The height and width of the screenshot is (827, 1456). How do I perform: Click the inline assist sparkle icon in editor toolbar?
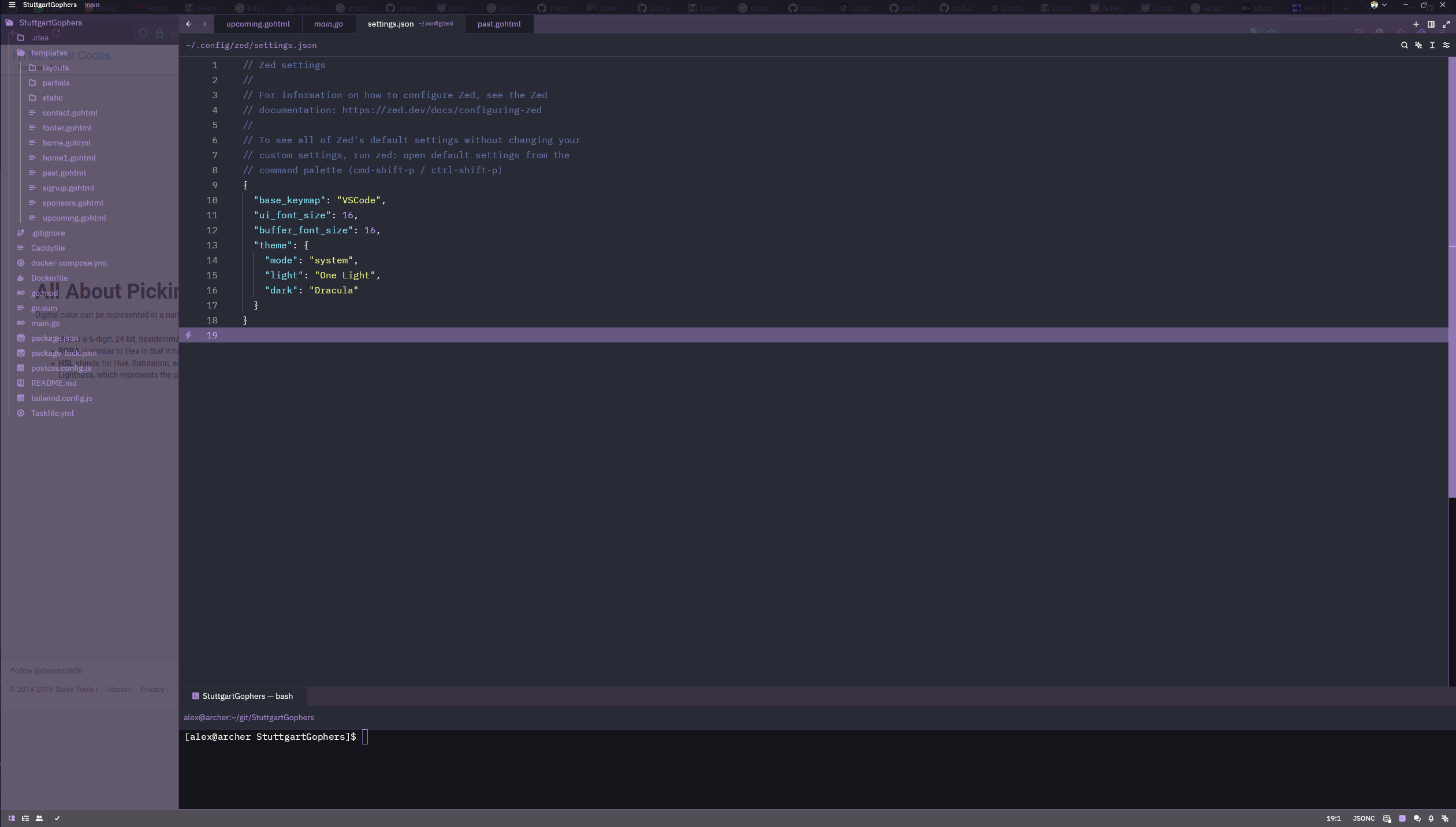click(x=1418, y=45)
